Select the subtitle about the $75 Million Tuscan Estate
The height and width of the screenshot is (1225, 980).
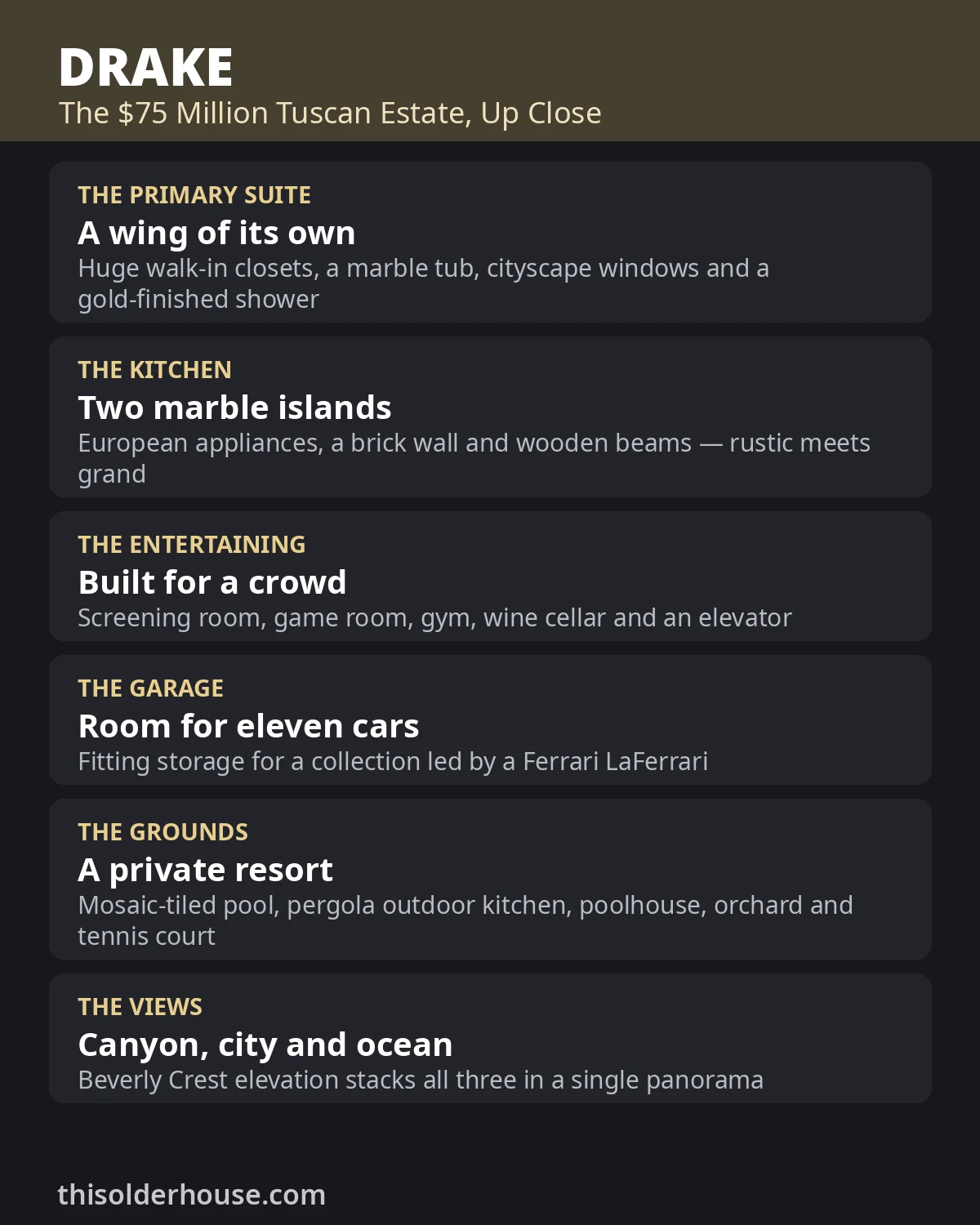pos(330,114)
